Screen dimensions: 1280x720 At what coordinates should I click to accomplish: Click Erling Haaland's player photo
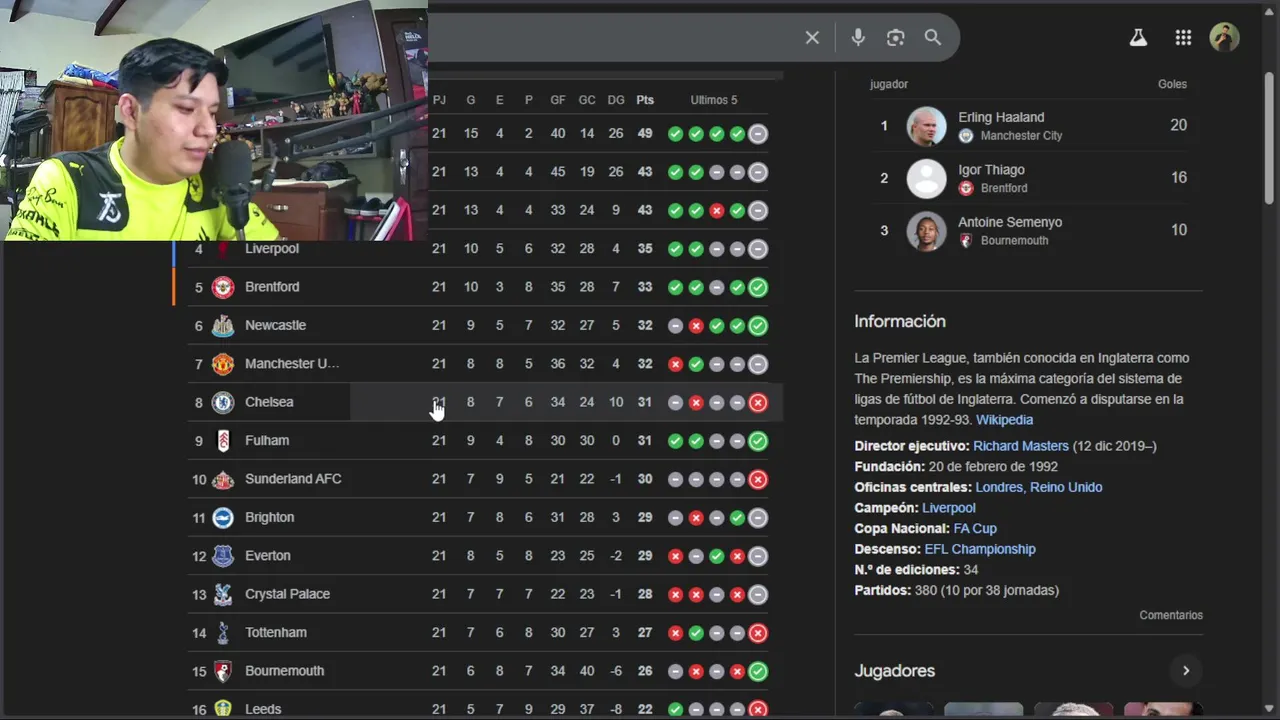926,126
